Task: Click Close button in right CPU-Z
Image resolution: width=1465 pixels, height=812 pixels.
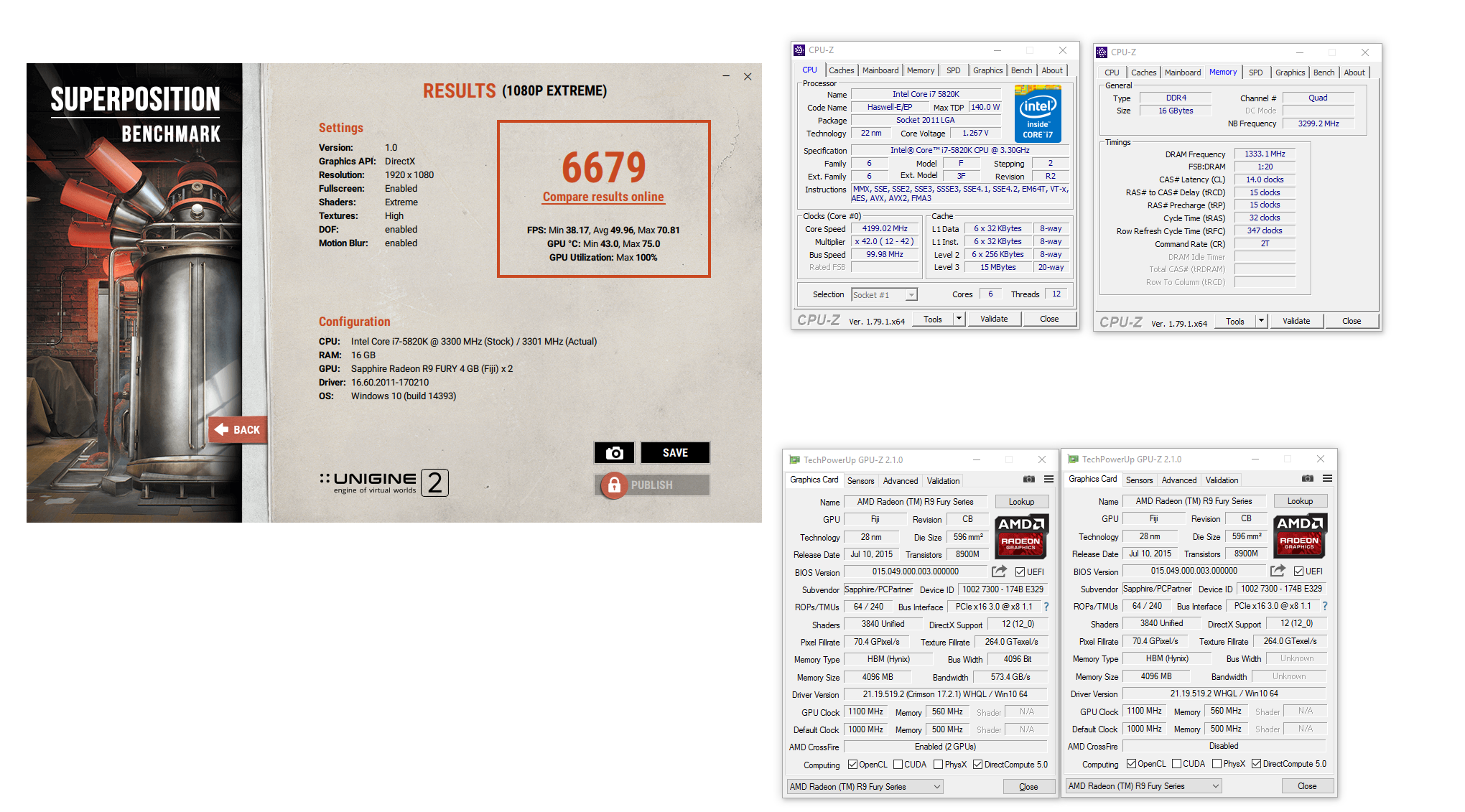Action: (x=1352, y=321)
